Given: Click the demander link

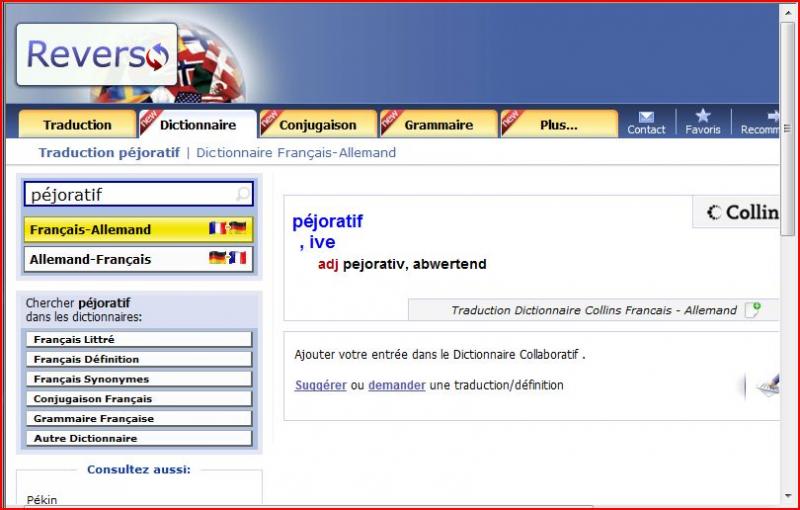Looking at the screenshot, I should tap(397, 385).
